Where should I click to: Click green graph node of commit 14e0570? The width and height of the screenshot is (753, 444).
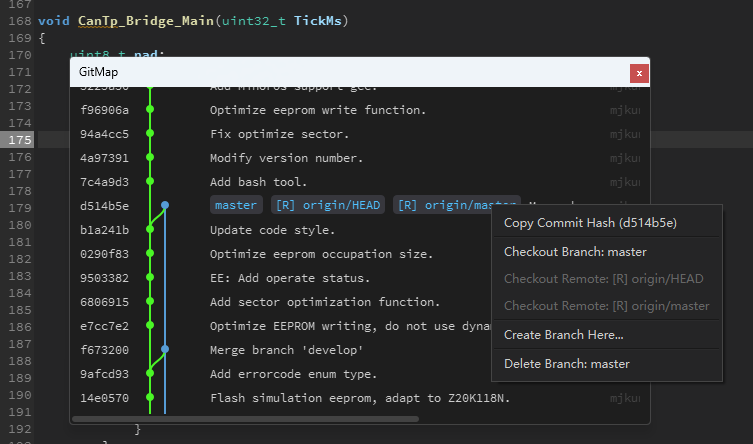[x=150, y=397]
